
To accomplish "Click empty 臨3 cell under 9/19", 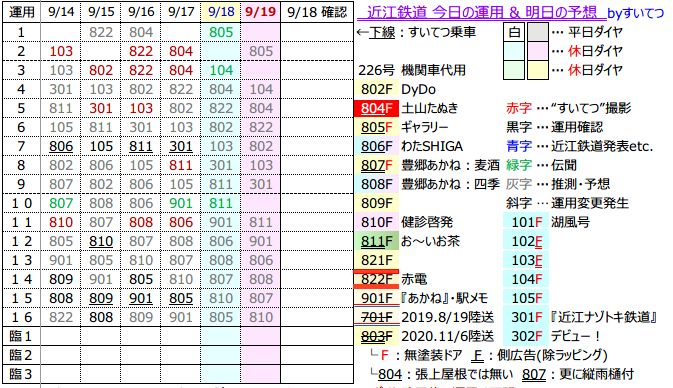I will pyautogui.click(x=261, y=374).
